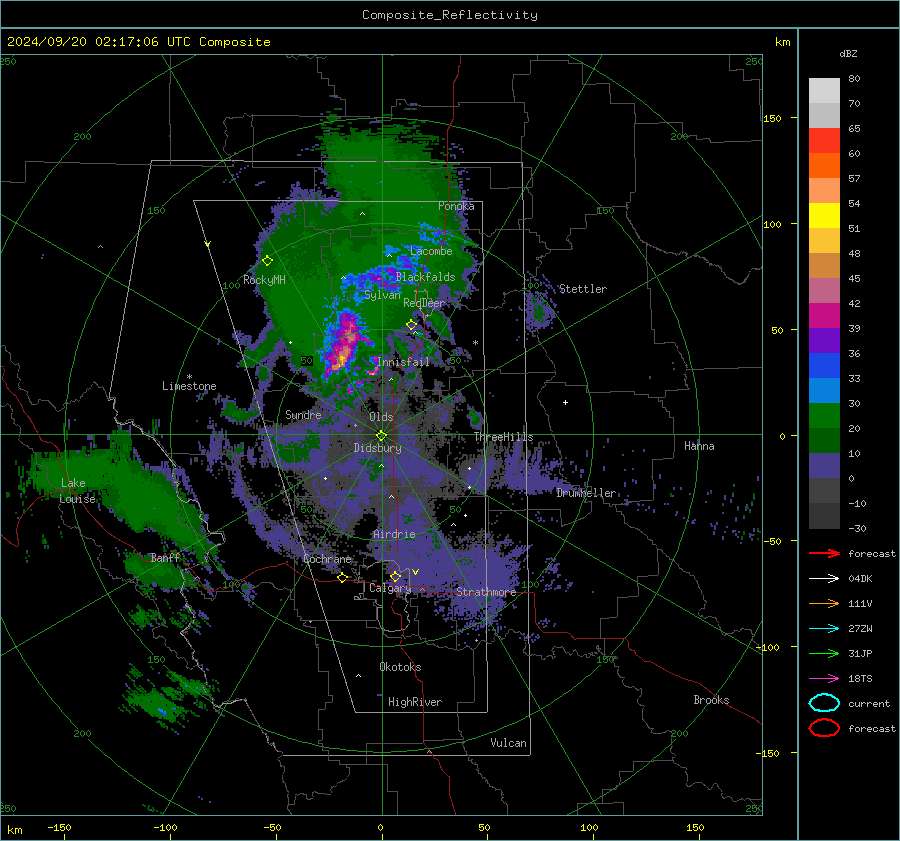Click the Airdrie city label
Viewport: 900px width, 841px height.
394,534
